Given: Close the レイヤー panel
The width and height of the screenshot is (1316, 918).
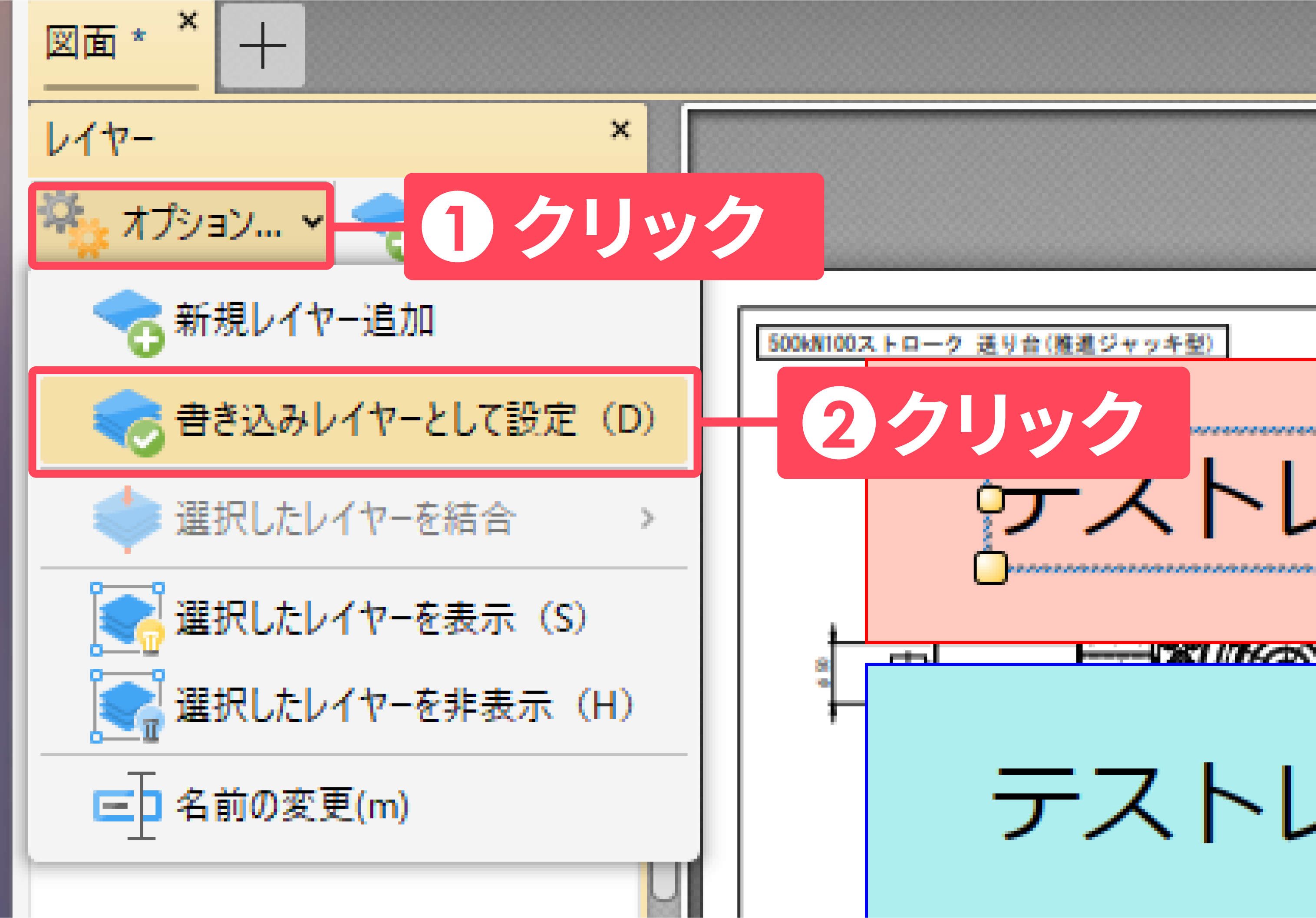Looking at the screenshot, I should tap(620, 129).
